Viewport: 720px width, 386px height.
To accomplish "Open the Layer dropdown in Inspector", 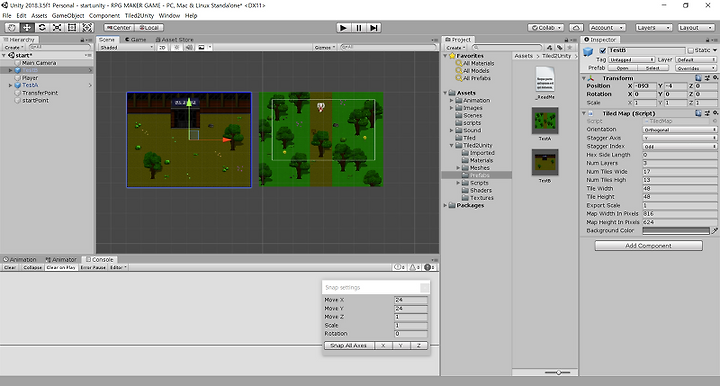I will [696, 60].
